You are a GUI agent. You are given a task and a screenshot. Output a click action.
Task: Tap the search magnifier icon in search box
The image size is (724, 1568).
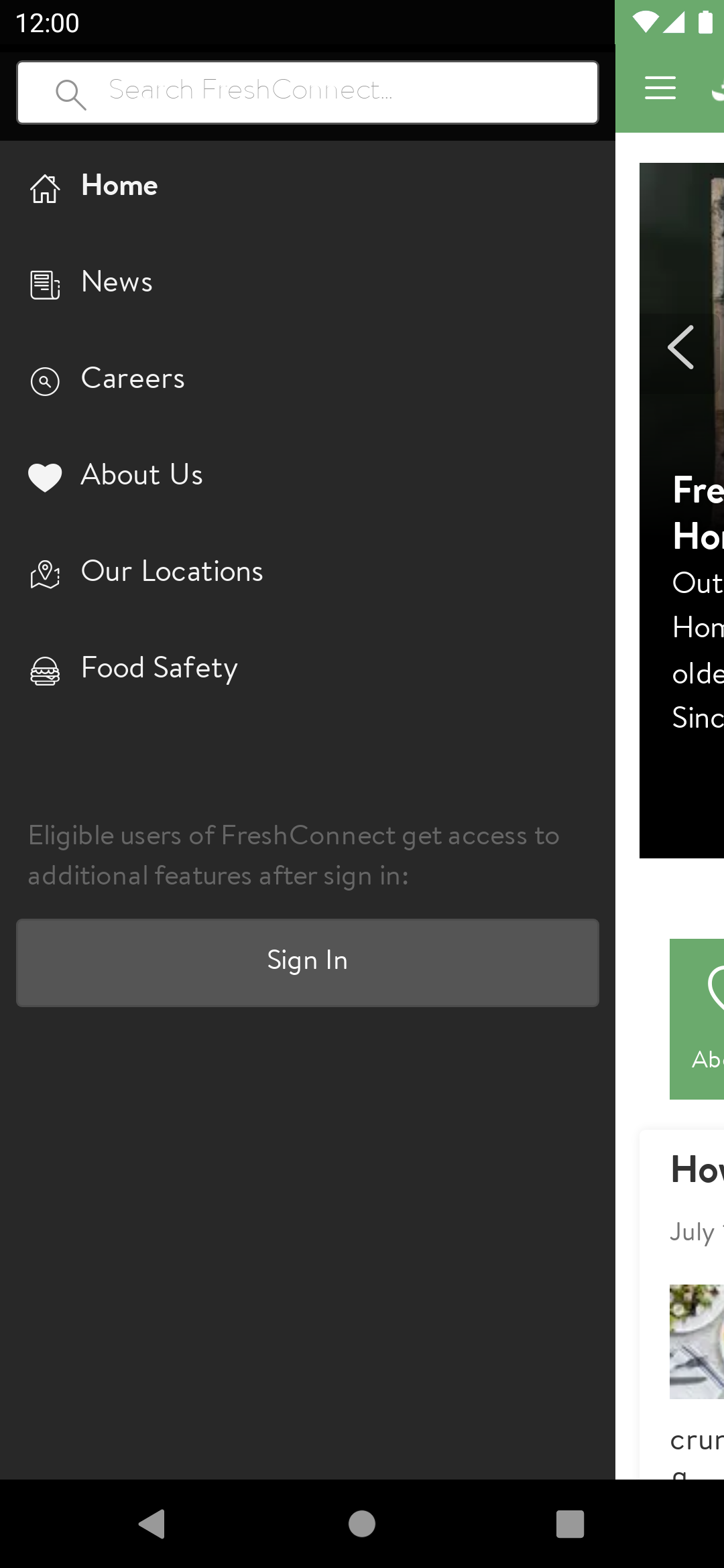pos(71,94)
